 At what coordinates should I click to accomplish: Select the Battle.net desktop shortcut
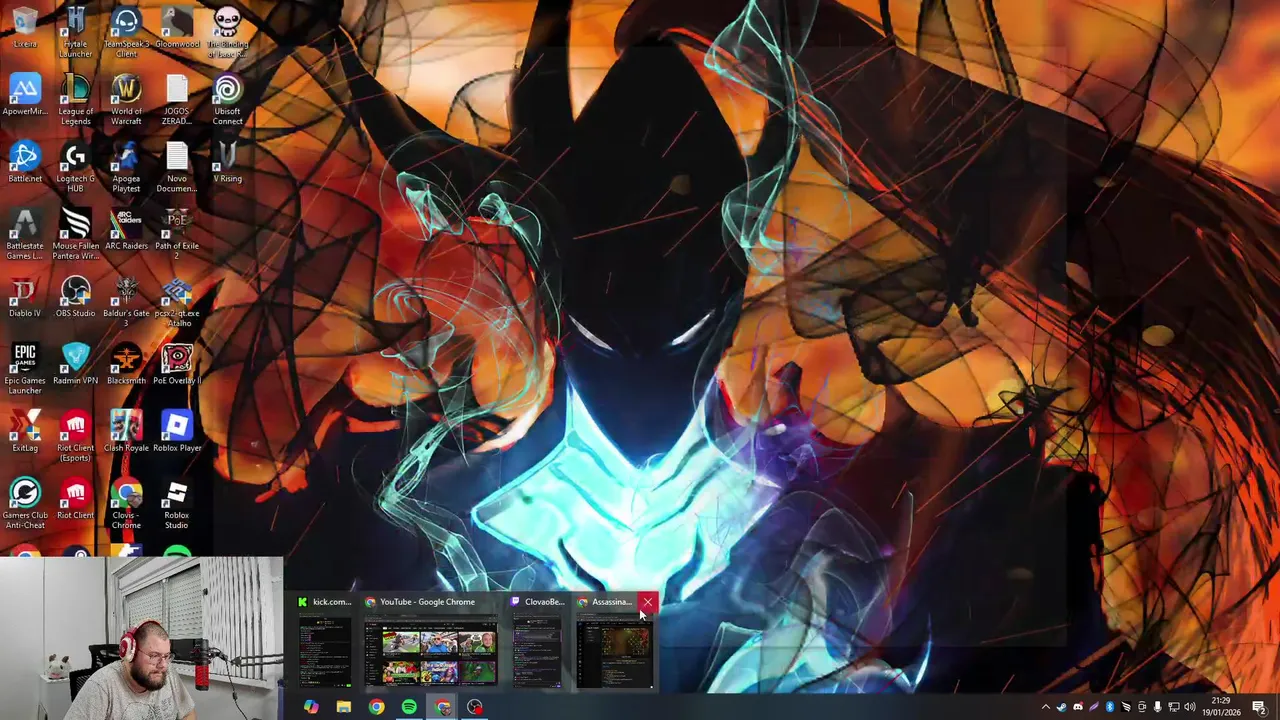coord(25,162)
